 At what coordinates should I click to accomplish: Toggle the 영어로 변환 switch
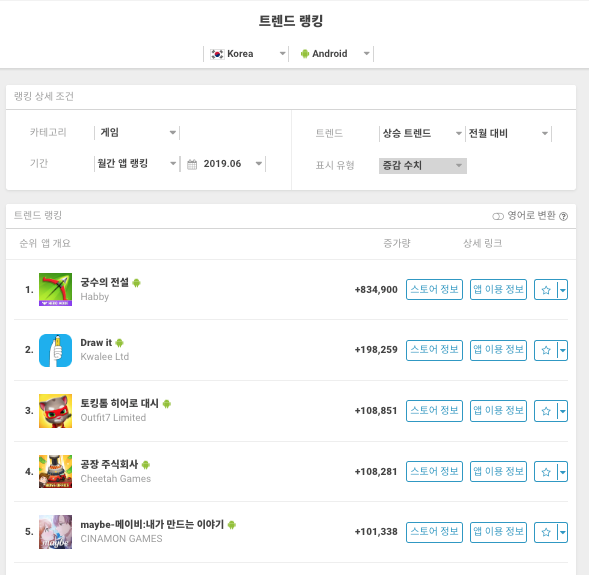(498, 216)
